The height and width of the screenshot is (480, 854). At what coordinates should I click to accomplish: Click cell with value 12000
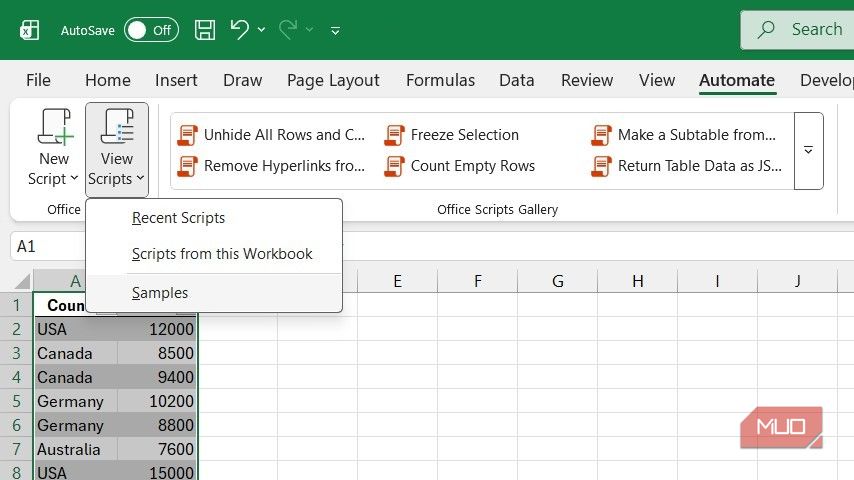tap(157, 329)
